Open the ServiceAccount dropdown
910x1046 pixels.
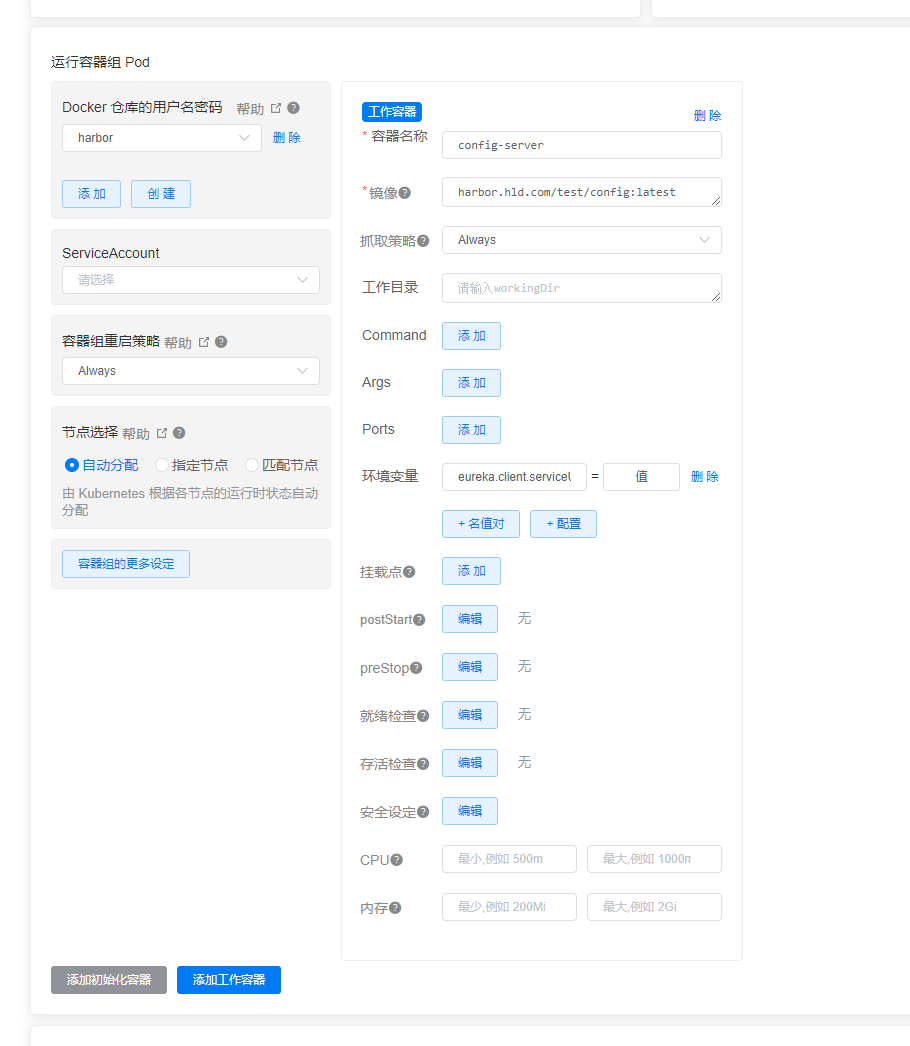pos(190,280)
